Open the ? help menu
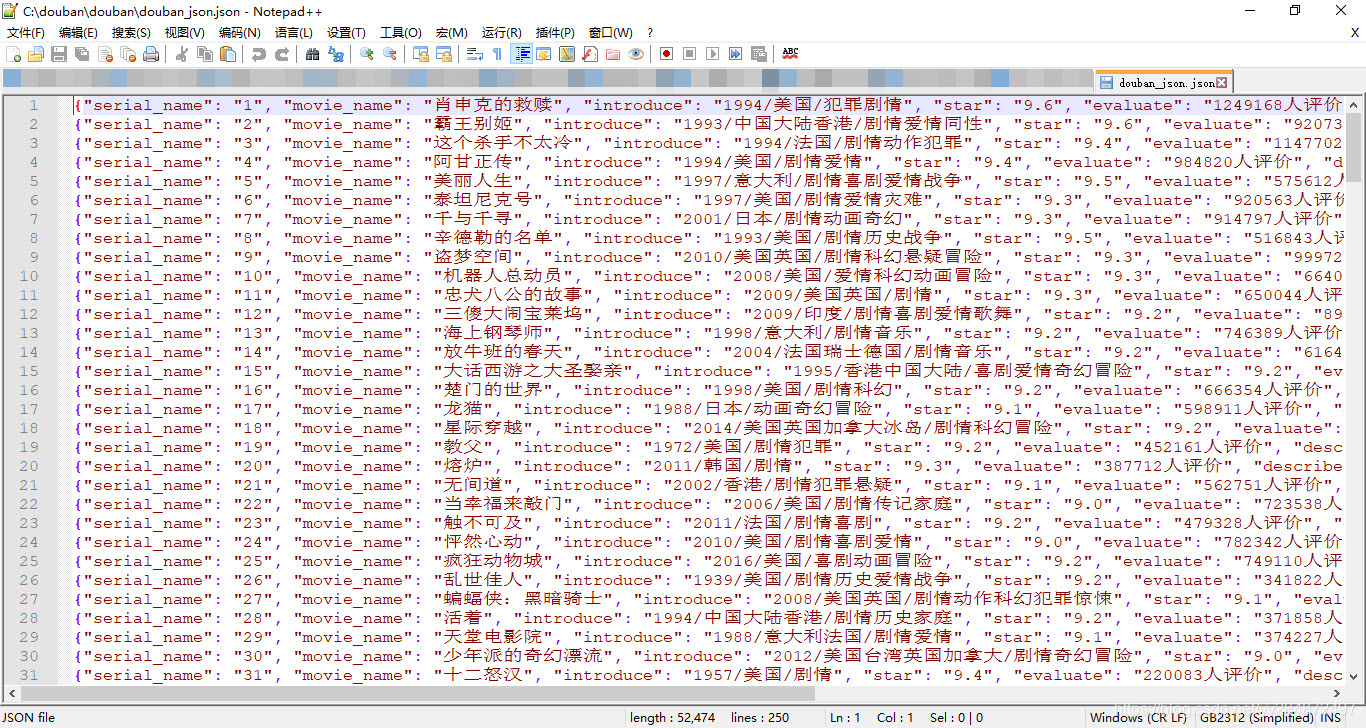Screen dimensions: 1366x728 click(650, 33)
